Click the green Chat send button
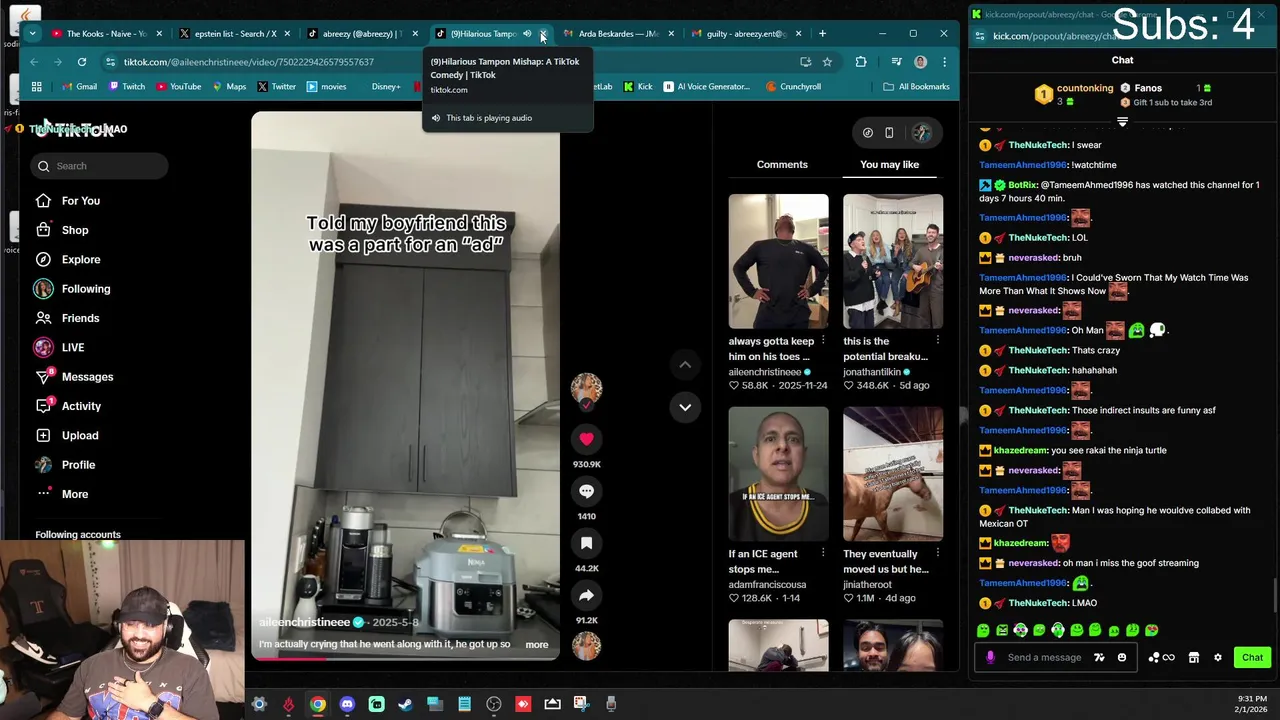Viewport: 1280px width, 720px height. tap(1252, 658)
